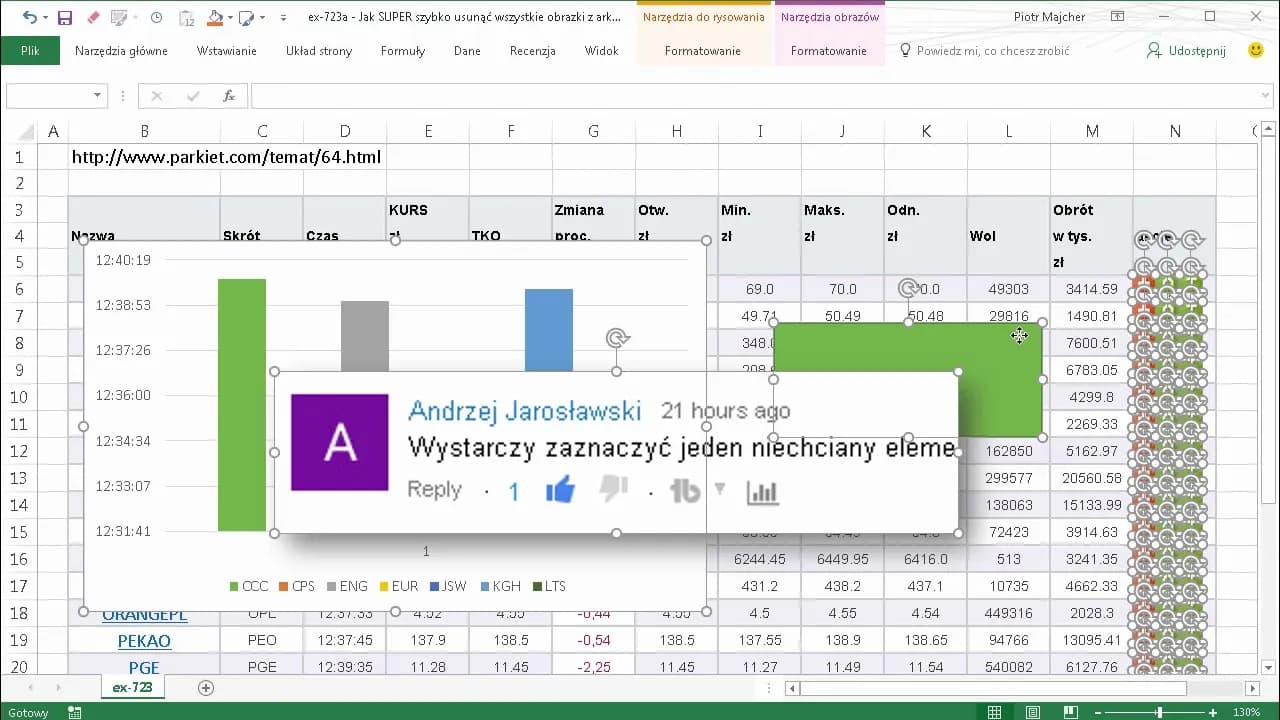
Task: Click the clock icon on Quick Access Toolbar
Action: pyautogui.click(x=155, y=17)
